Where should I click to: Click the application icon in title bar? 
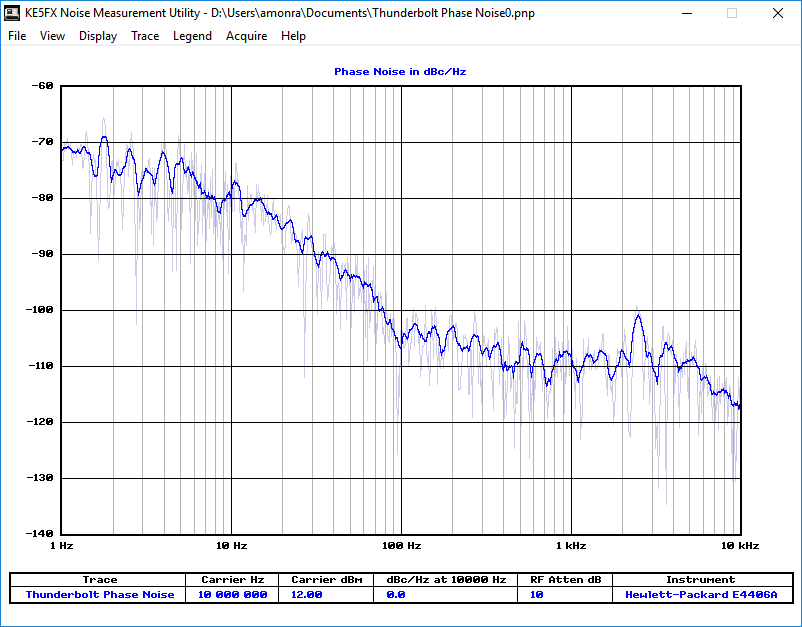tap(12, 13)
